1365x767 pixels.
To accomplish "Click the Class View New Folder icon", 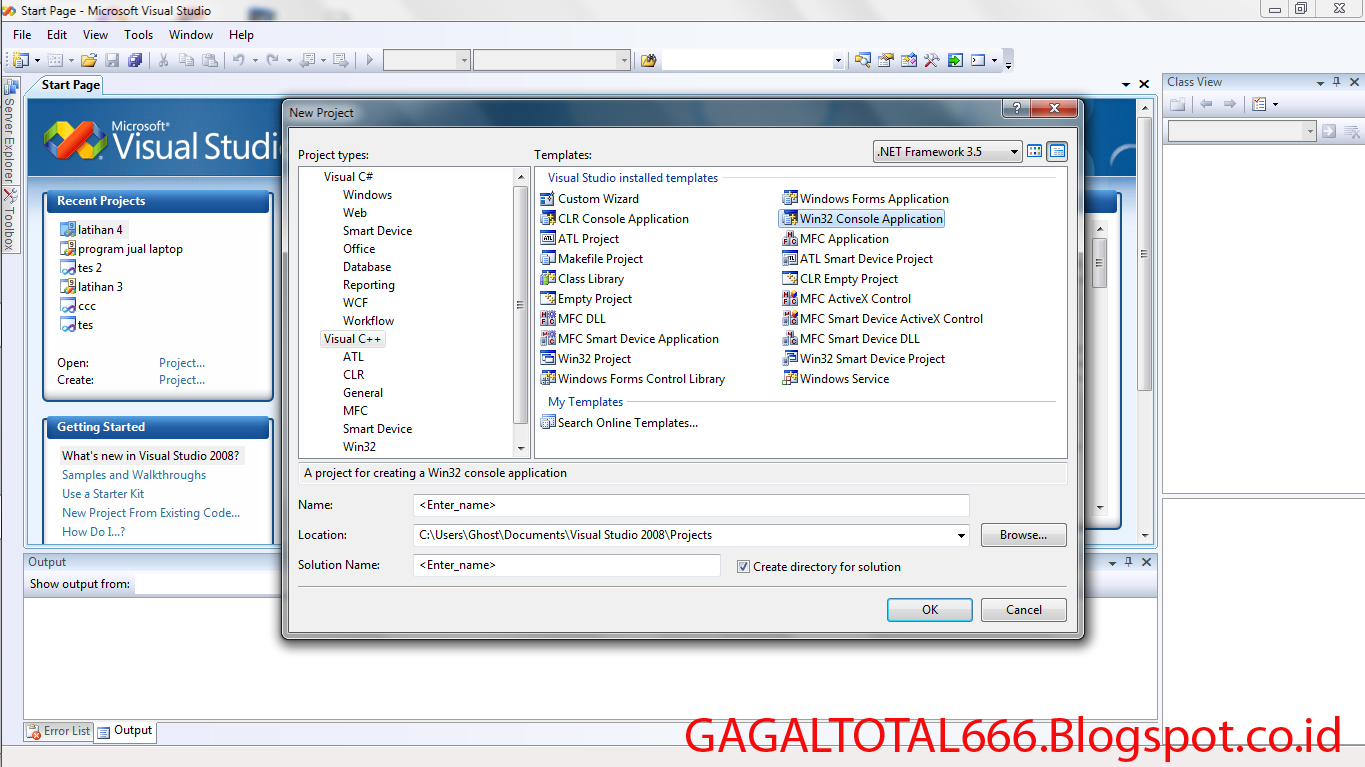I will click(1178, 104).
